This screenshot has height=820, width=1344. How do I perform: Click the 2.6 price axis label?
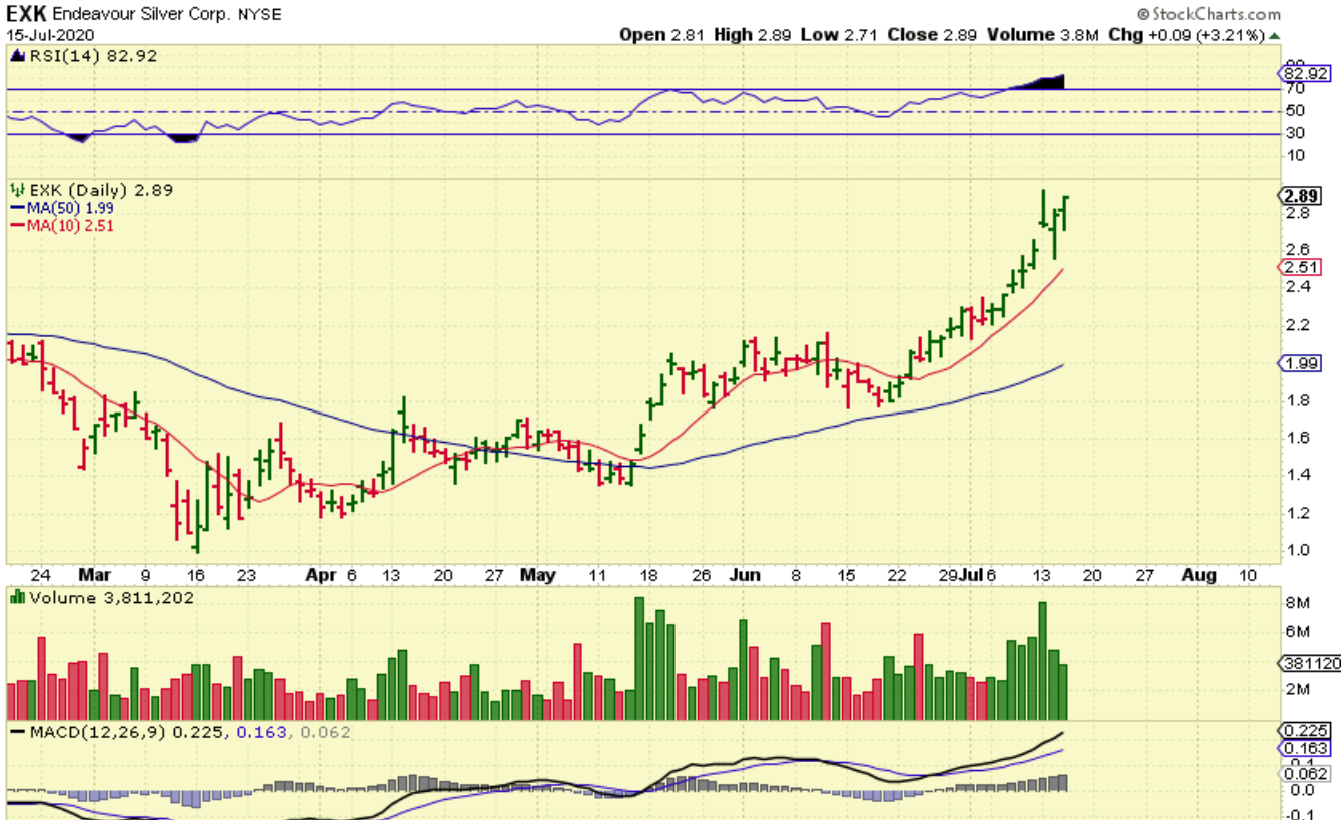[x=1297, y=250]
